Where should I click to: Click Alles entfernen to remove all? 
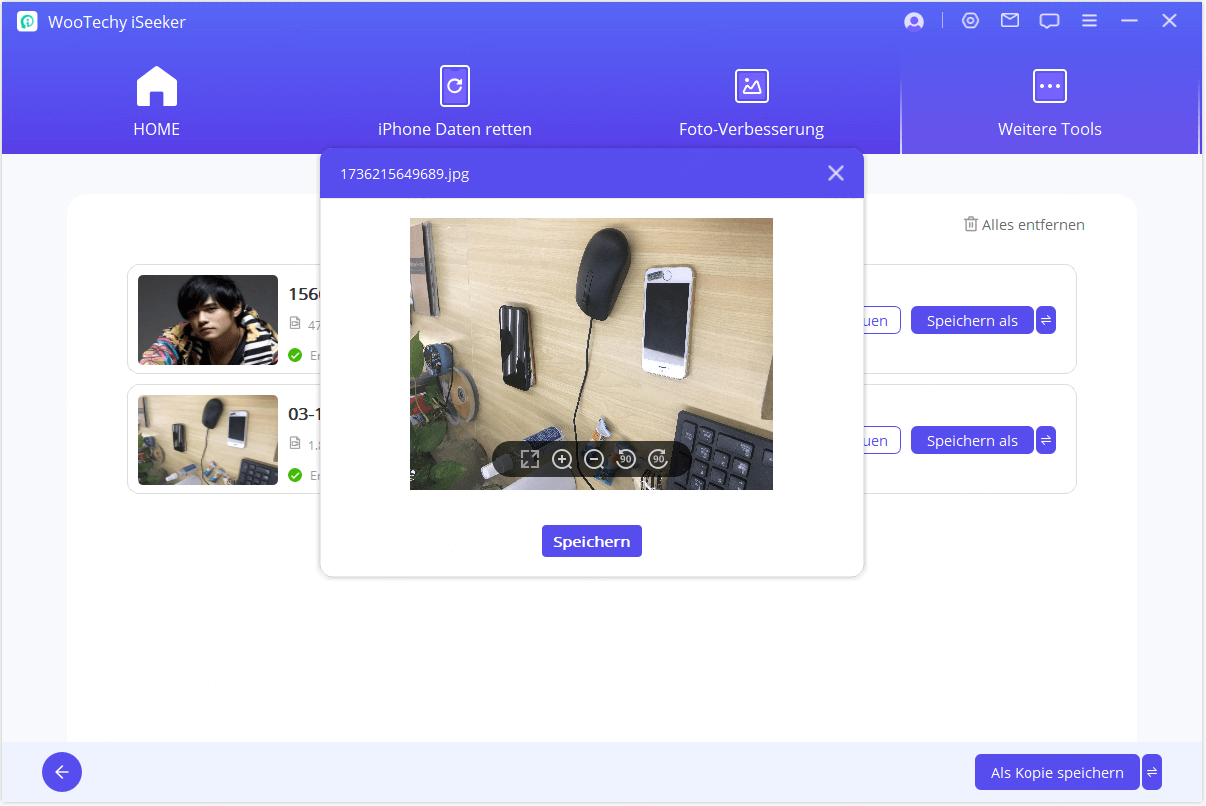coord(1024,225)
